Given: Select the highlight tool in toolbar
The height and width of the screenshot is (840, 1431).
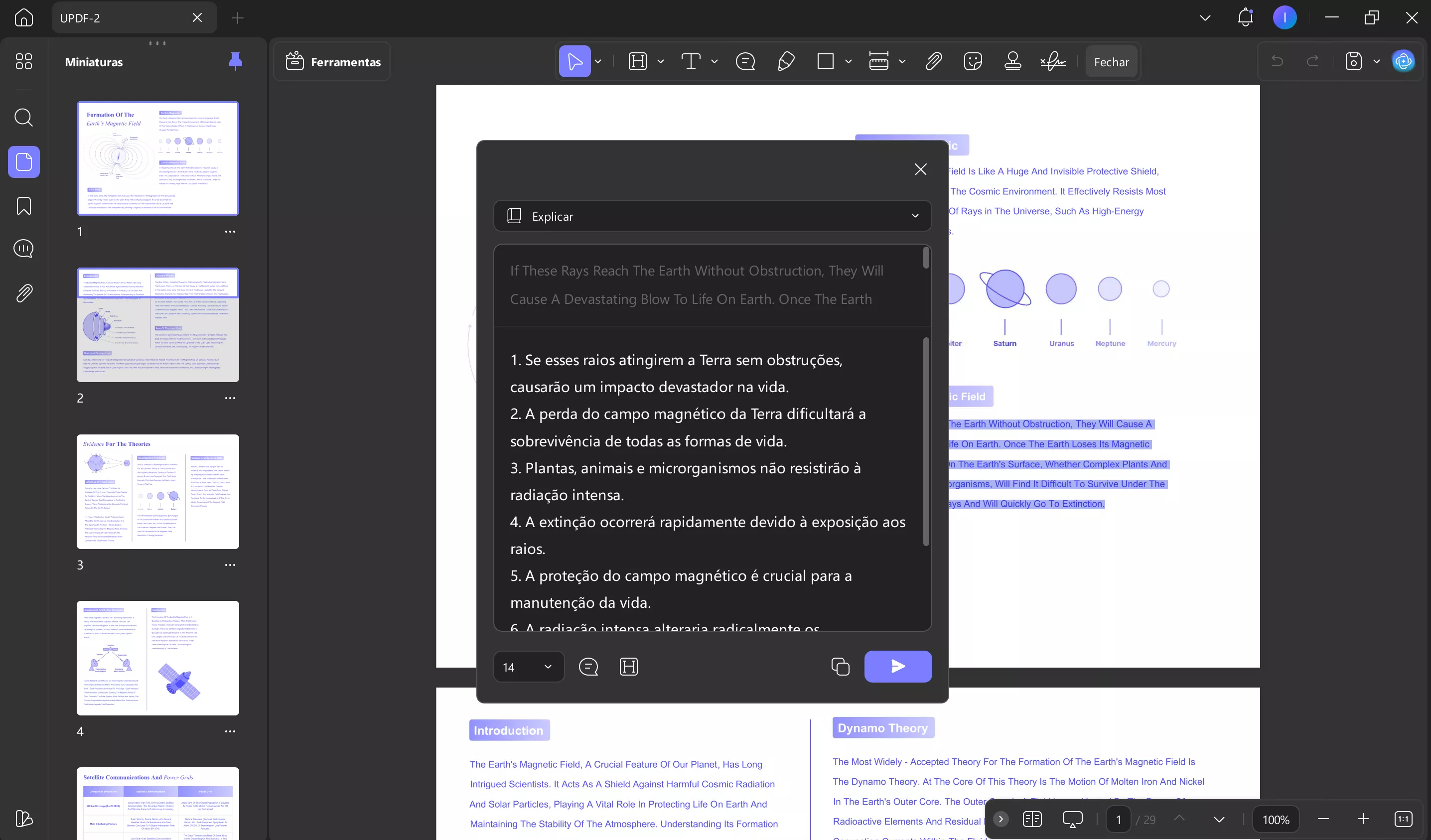Looking at the screenshot, I should click(x=638, y=61).
